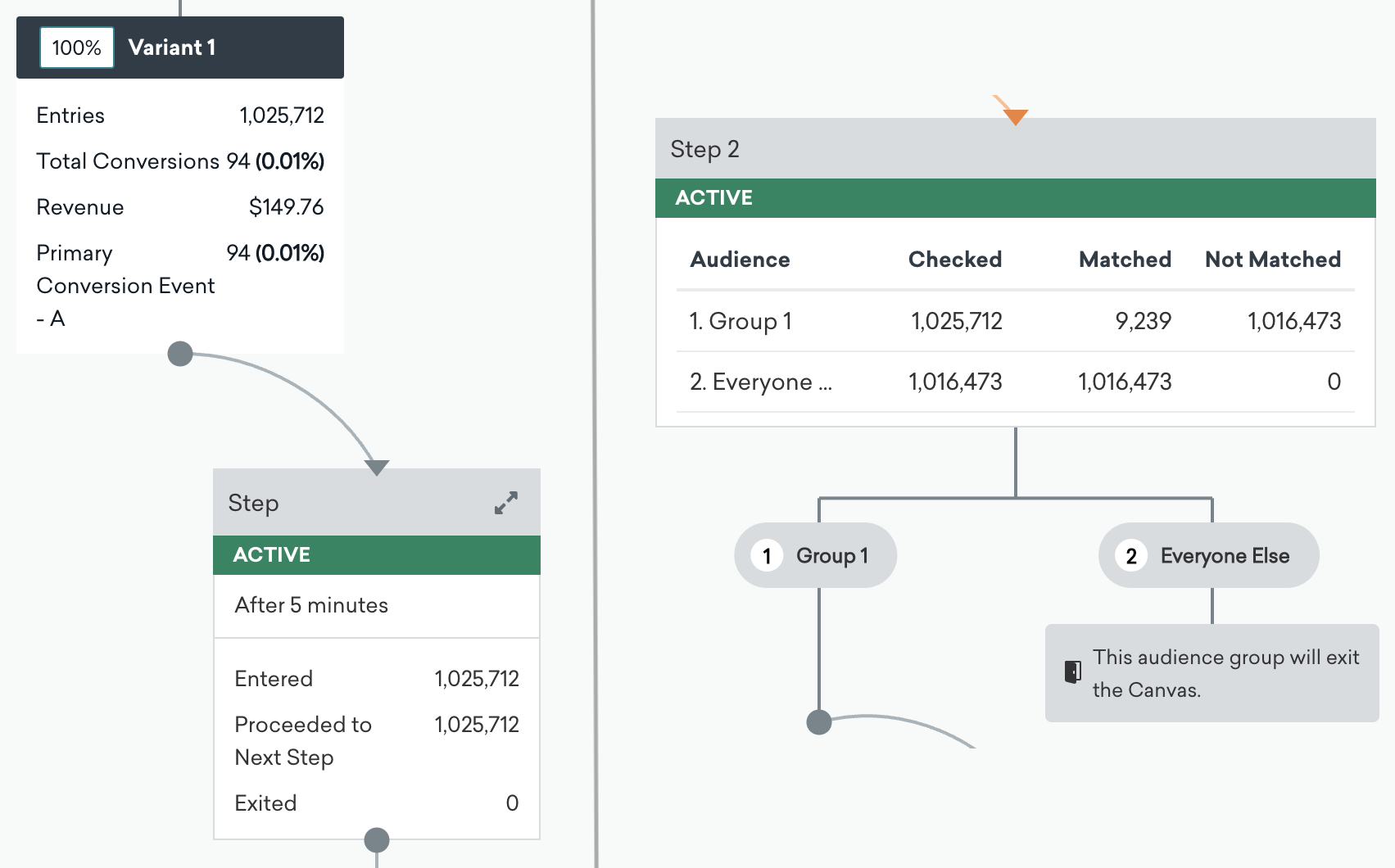This screenshot has width=1395, height=868.
Task: Click the connector dot below Variant 1
Action: click(180, 354)
